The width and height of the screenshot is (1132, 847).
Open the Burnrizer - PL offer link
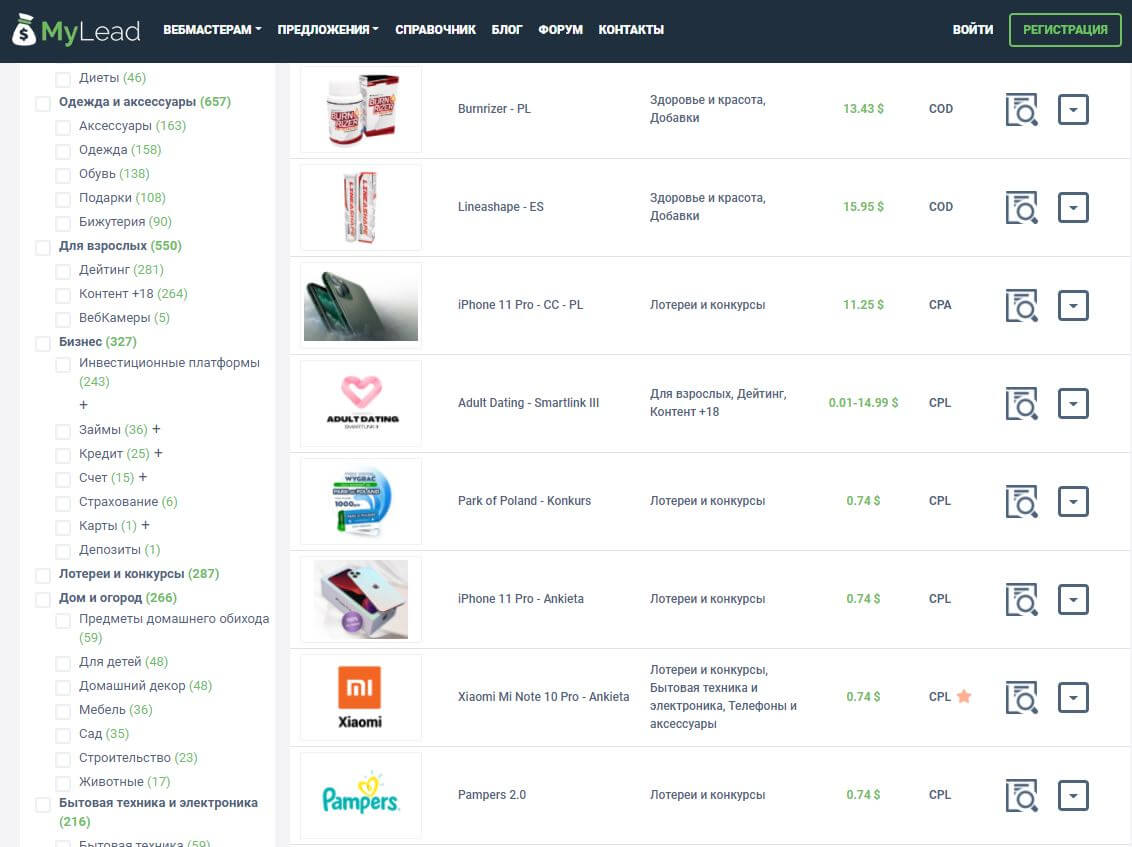[494, 108]
